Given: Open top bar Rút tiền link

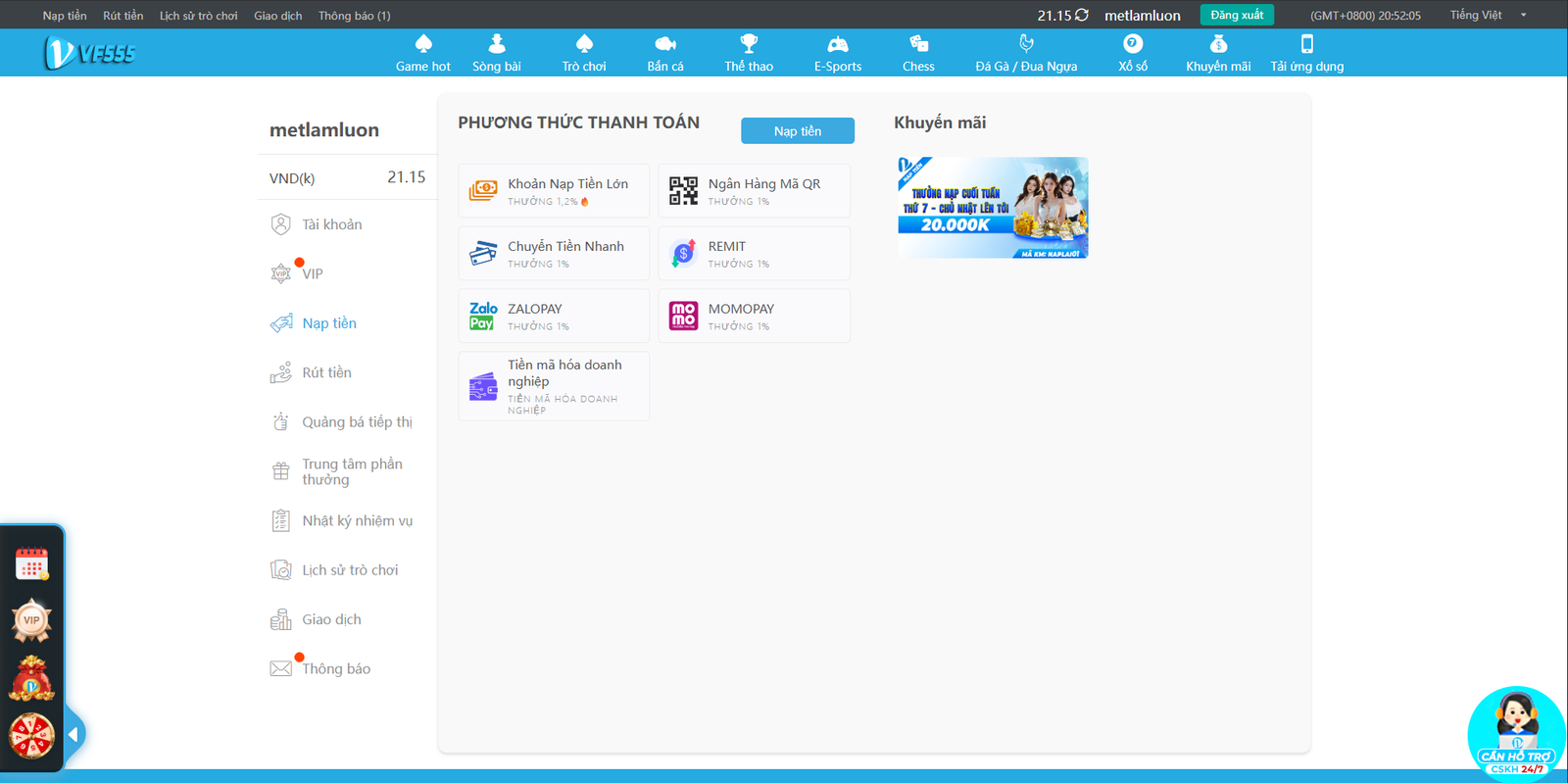Looking at the screenshot, I should tap(123, 16).
